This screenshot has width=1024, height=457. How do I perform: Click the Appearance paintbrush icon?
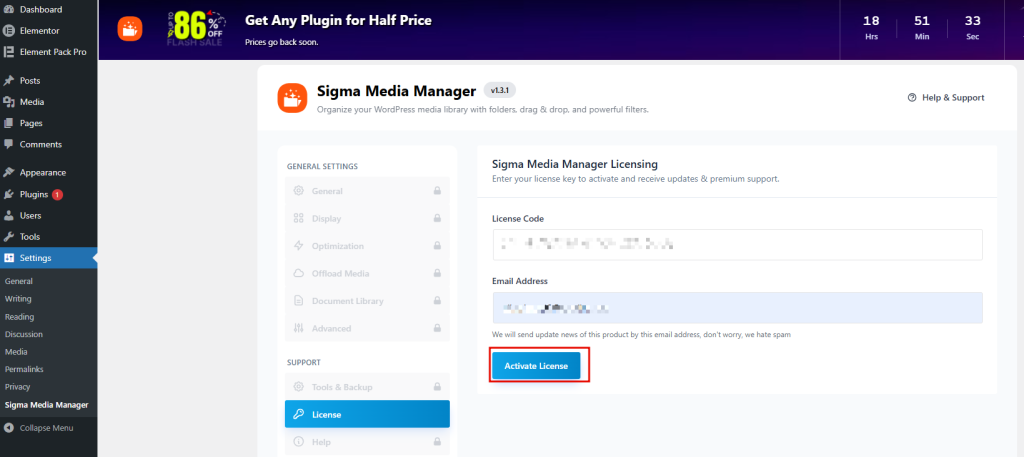(x=9, y=173)
